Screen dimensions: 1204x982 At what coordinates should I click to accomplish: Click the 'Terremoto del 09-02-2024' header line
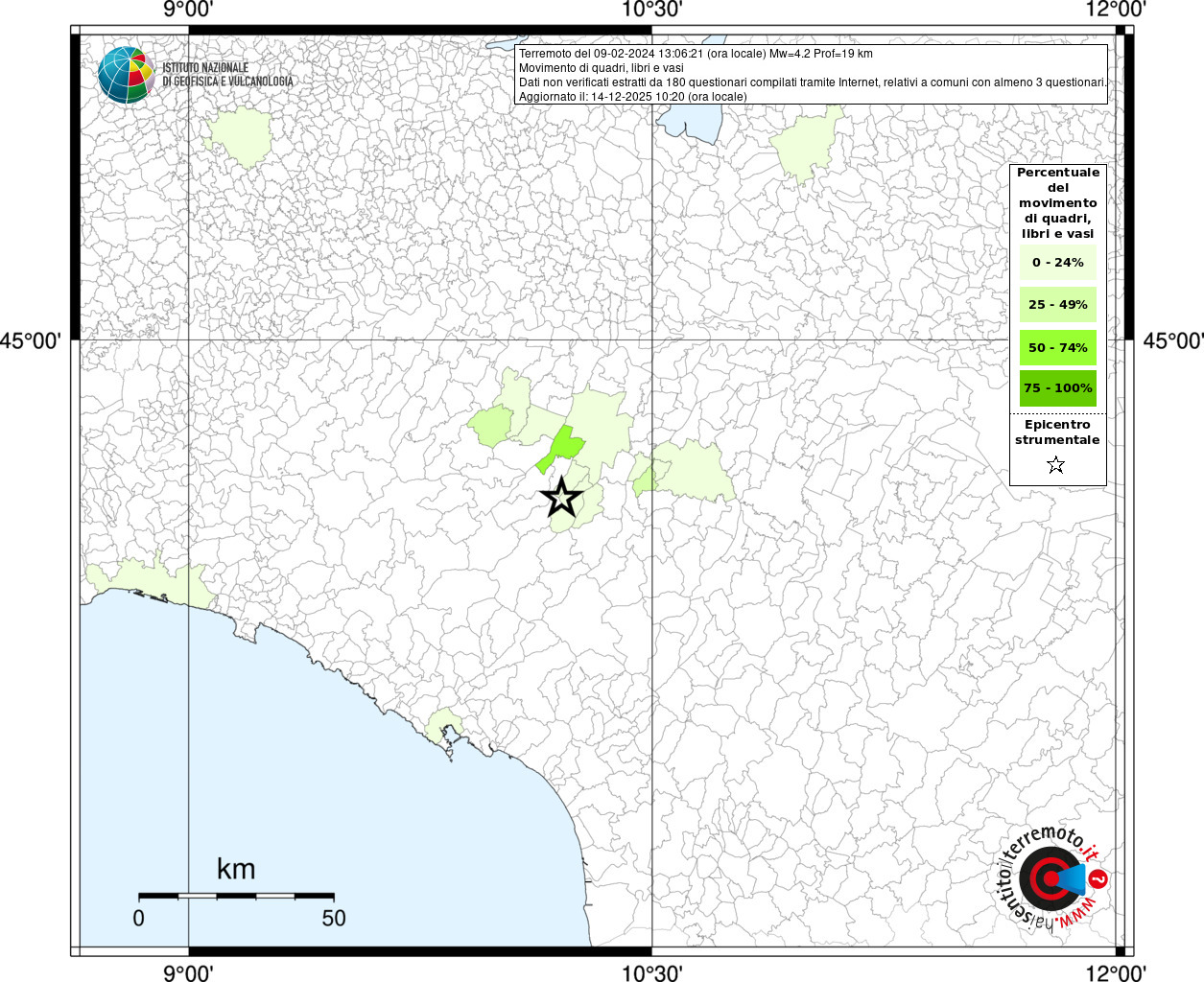696,54
